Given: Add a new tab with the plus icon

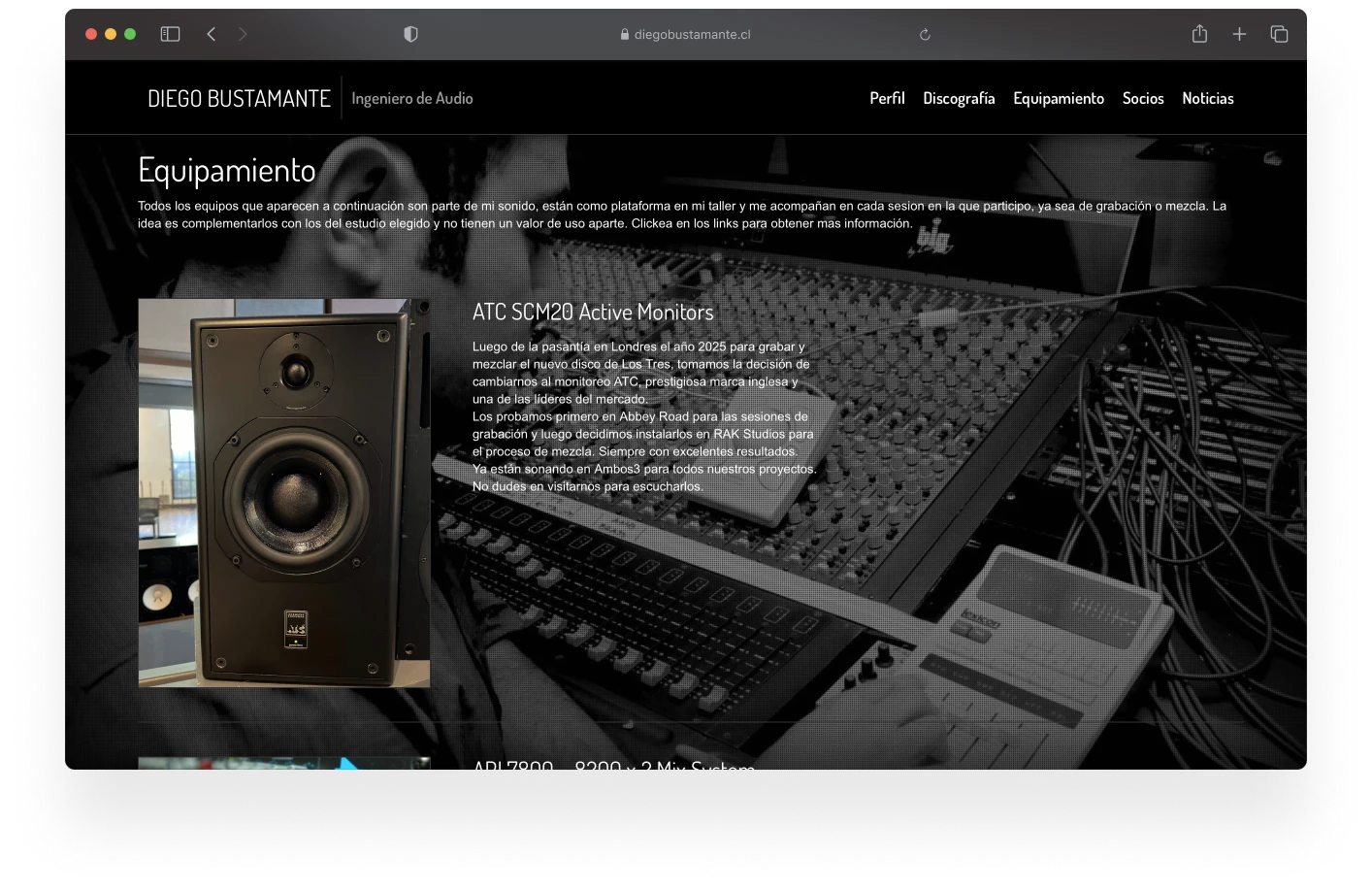Looking at the screenshot, I should (x=1239, y=34).
